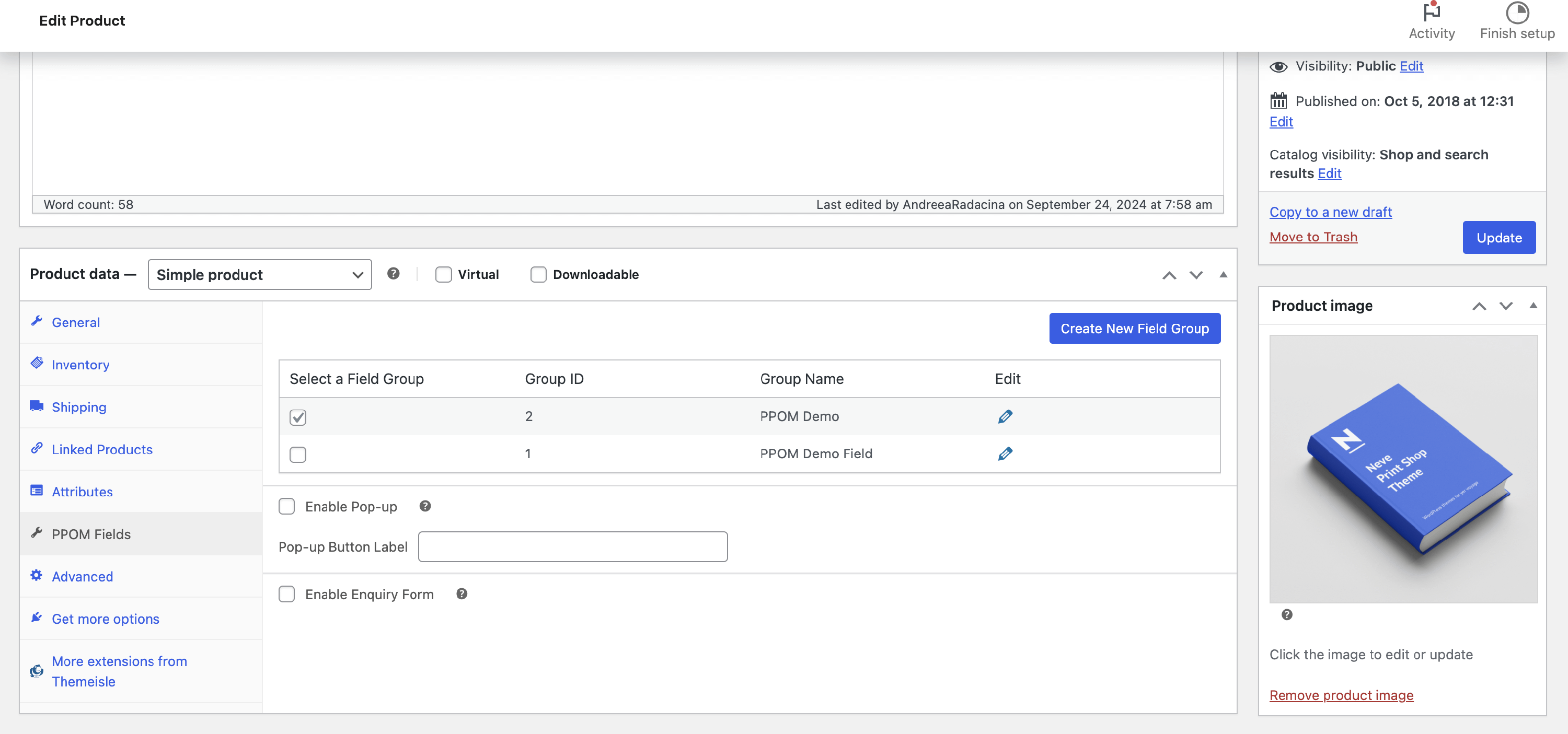The height and width of the screenshot is (734, 1568).
Task: Move the Product image panel down
Action: 1506,306
